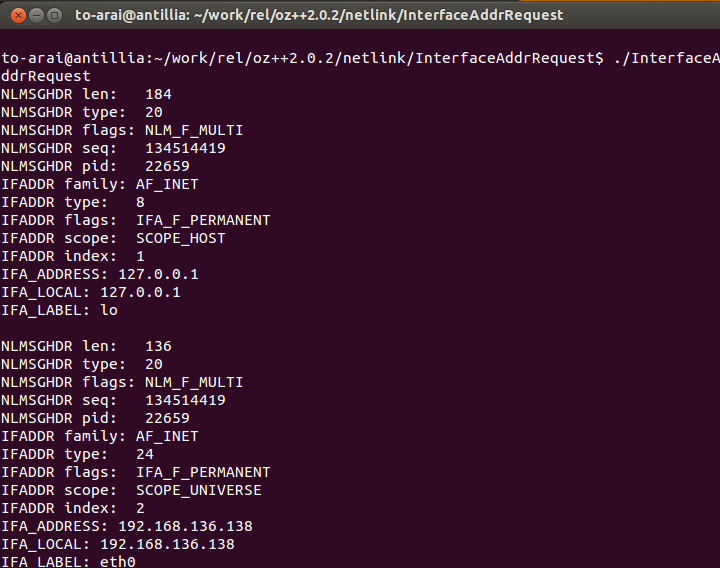Click the IFA_LABEL value lo
Screen dimensions: 720x568
(109, 310)
